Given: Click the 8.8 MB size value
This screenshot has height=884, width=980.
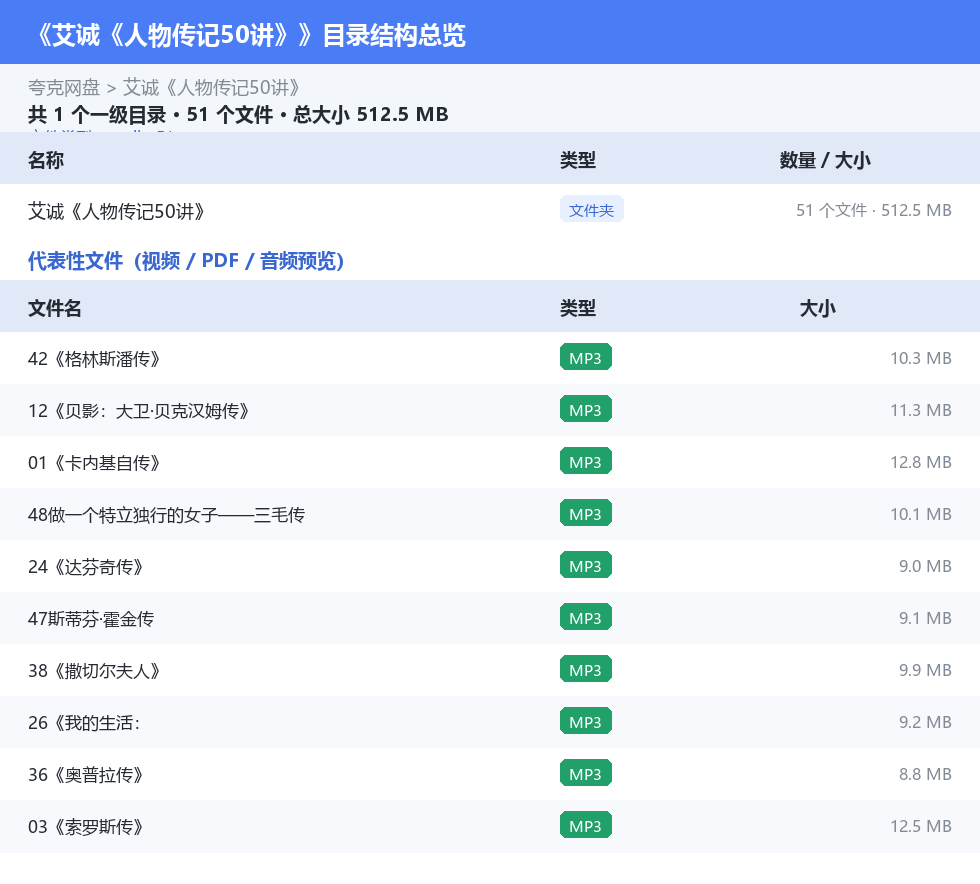Looking at the screenshot, I should 925,773.
